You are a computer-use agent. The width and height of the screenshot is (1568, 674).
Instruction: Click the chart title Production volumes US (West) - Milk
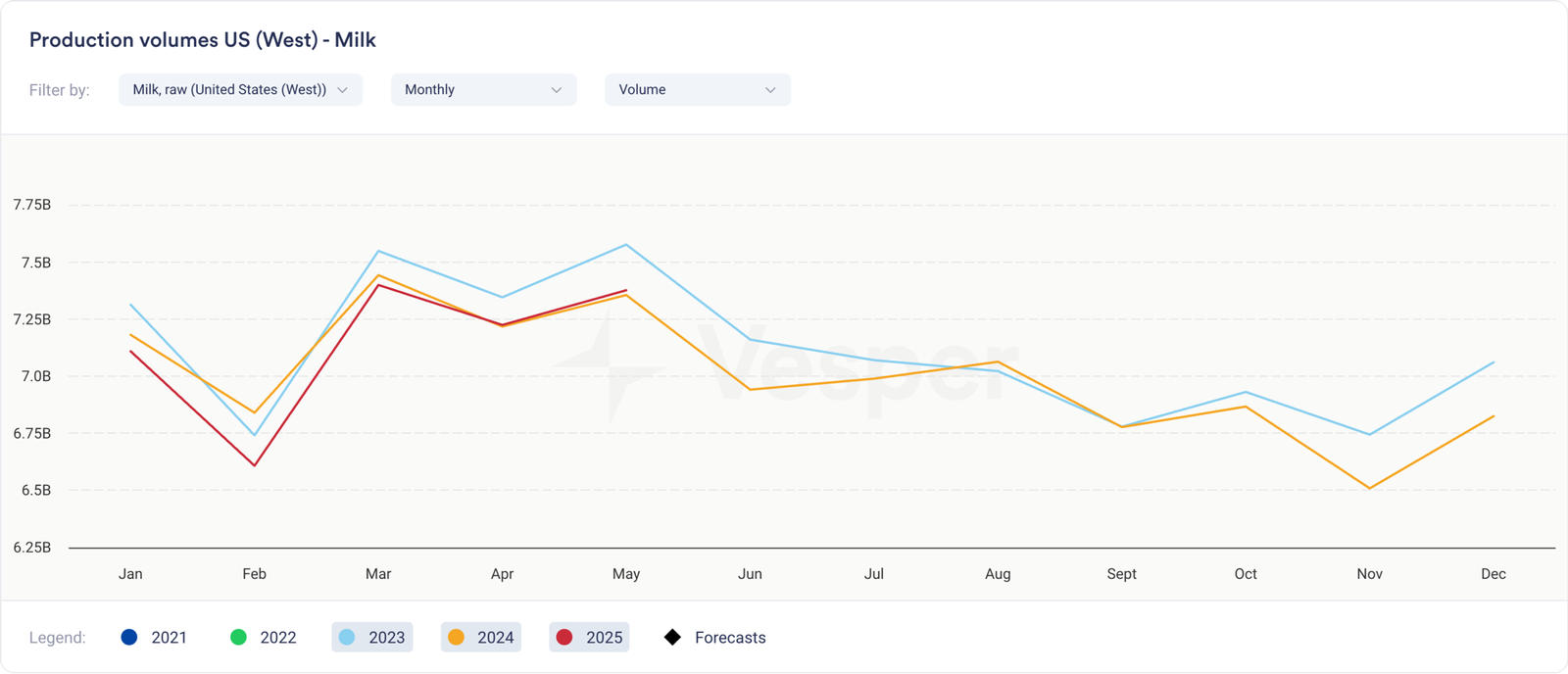[x=203, y=40]
